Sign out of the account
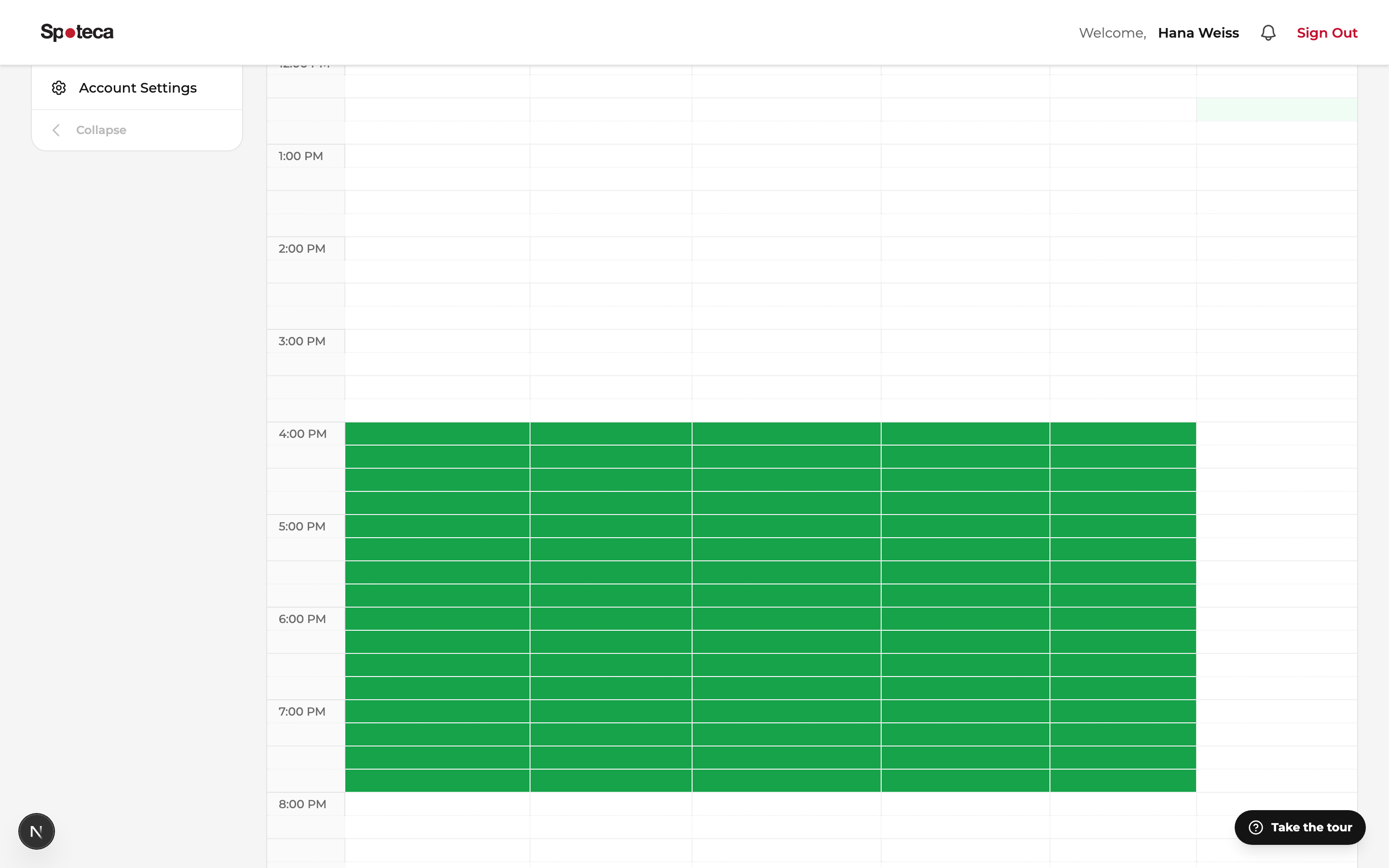1389x868 pixels. [x=1326, y=33]
